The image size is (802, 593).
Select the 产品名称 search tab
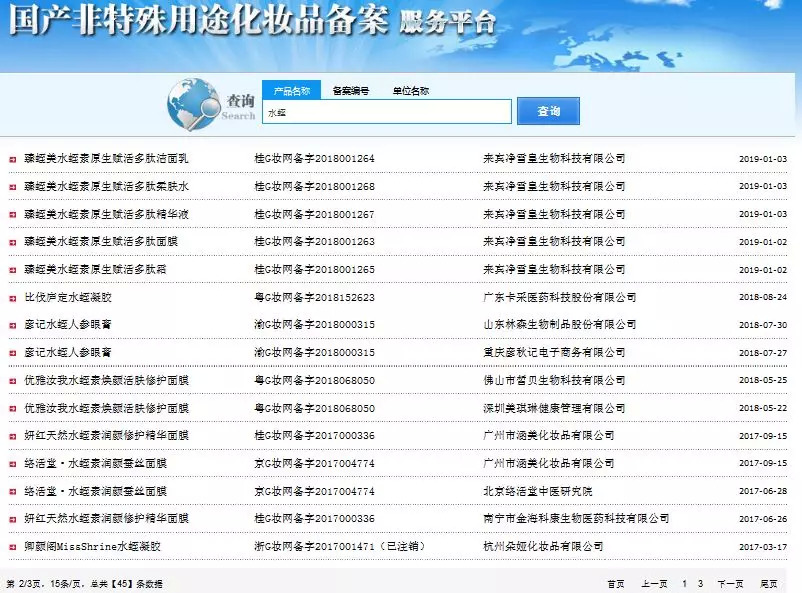(x=292, y=91)
